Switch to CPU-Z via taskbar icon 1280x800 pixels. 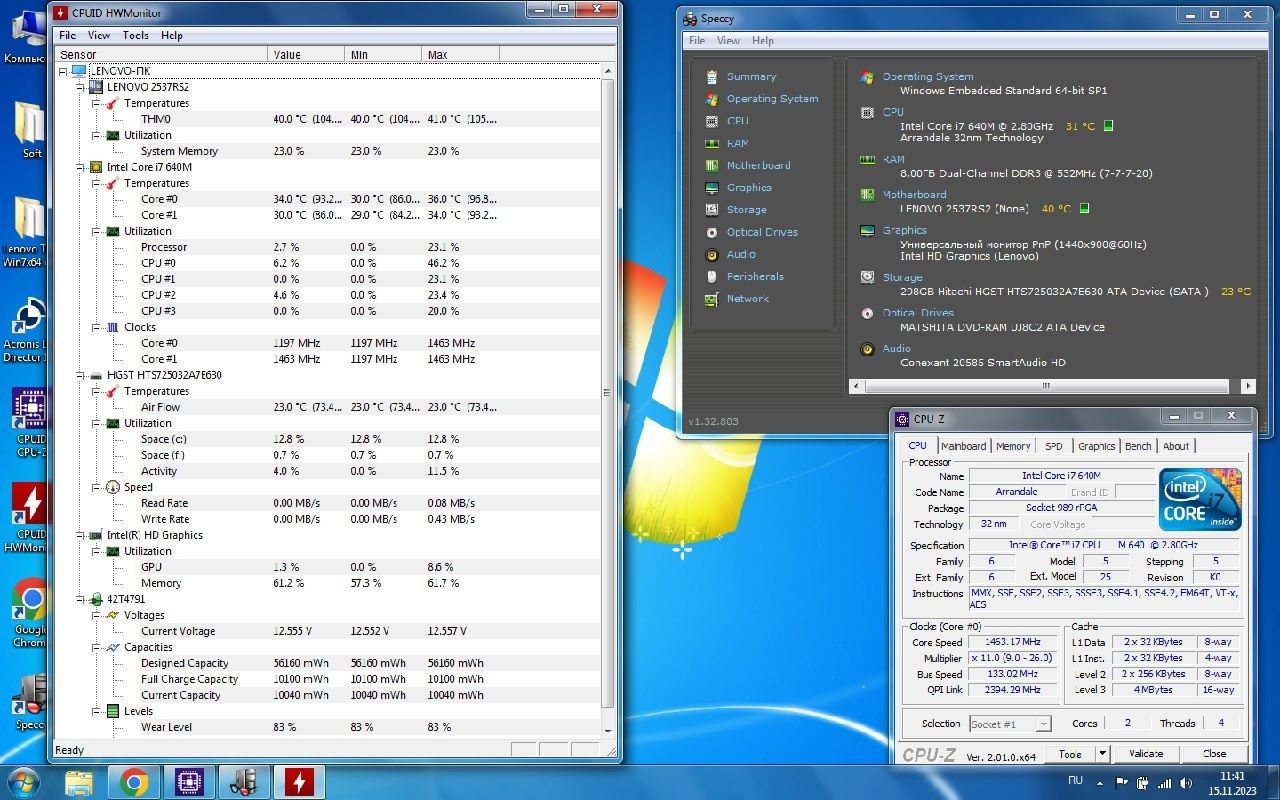click(x=188, y=782)
